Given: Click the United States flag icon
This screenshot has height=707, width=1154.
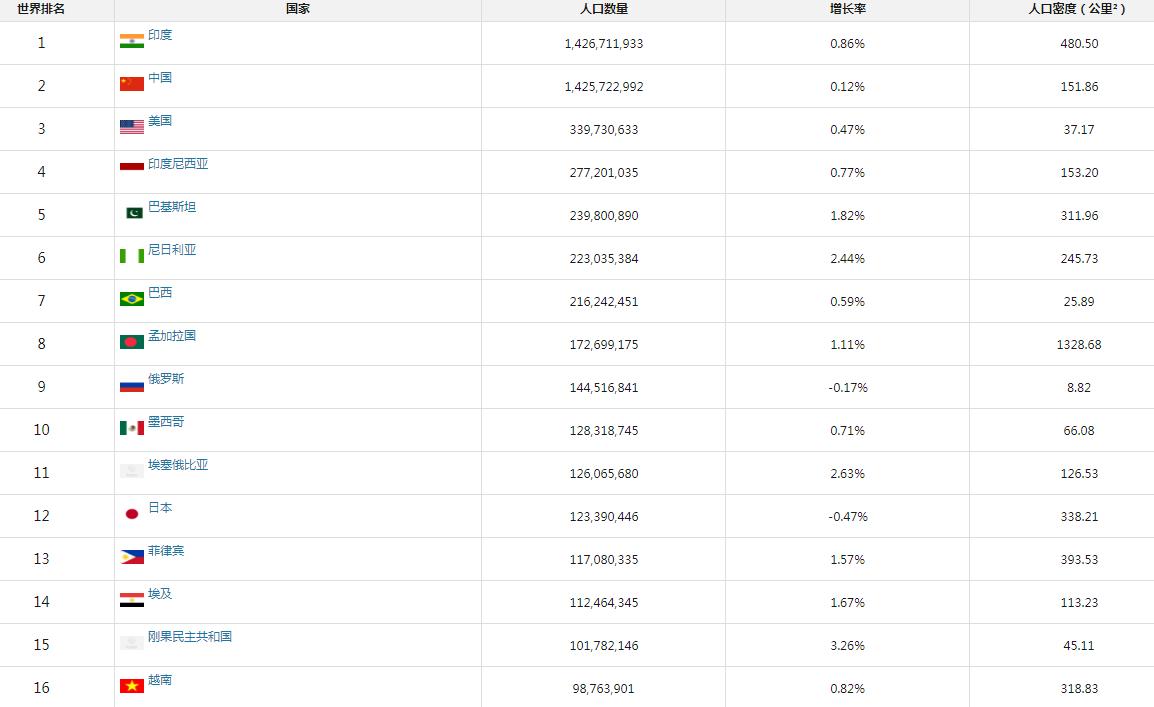Looking at the screenshot, I should [131, 127].
